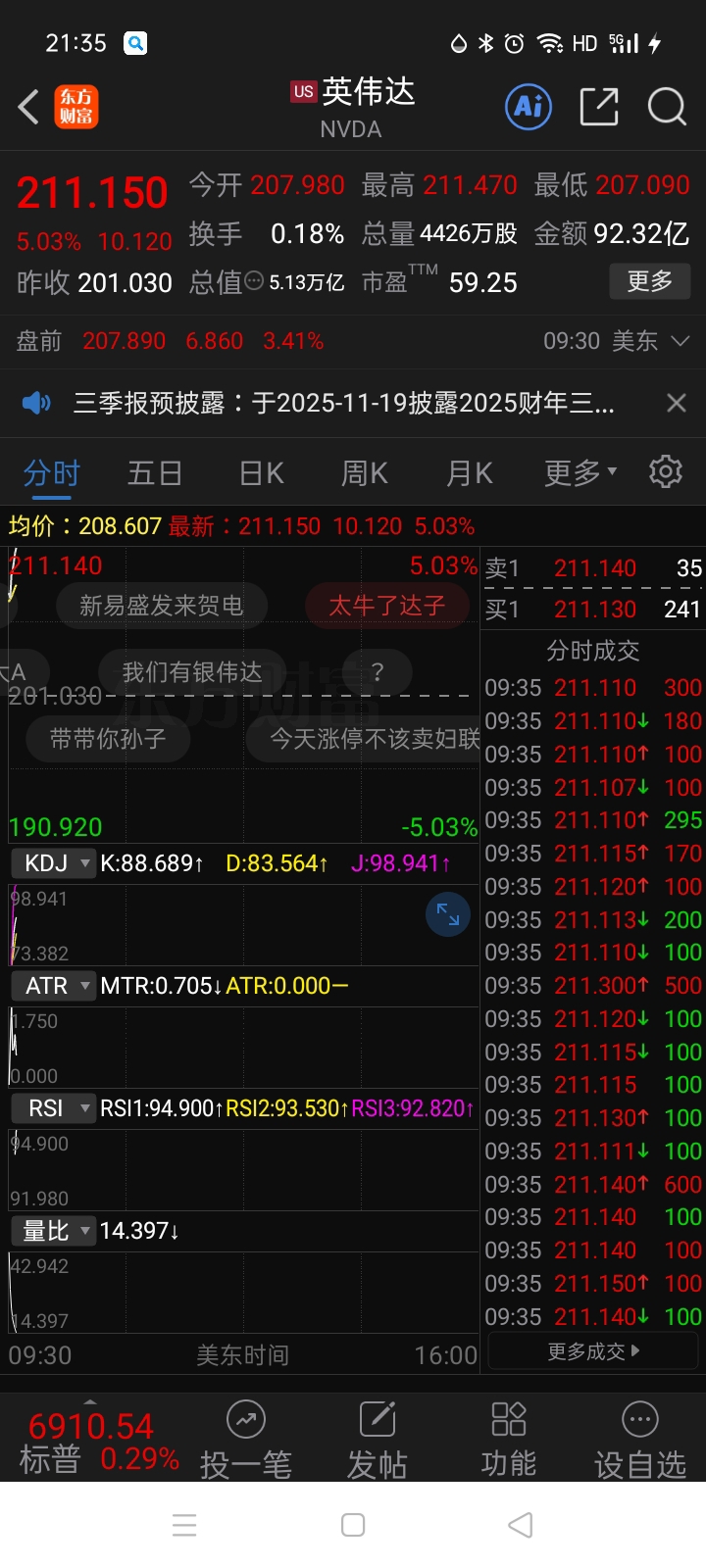
Task: Tap the 211.107 trade row
Action: (593, 788)
